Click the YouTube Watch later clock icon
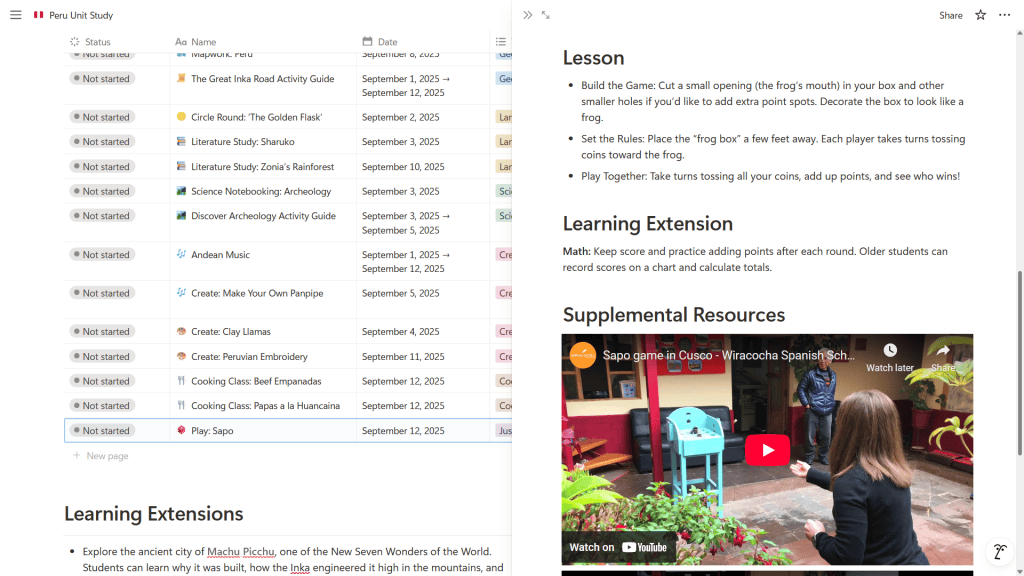Image resolution: width=1024 pixels, height=576 pixels. (890, 352)
